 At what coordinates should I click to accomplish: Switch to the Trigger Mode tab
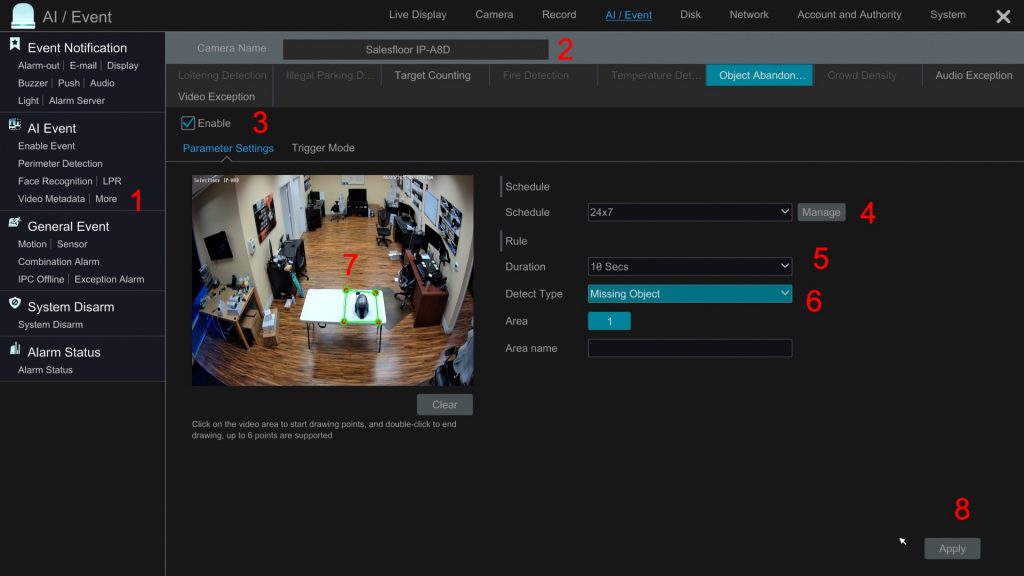point(323,148)
